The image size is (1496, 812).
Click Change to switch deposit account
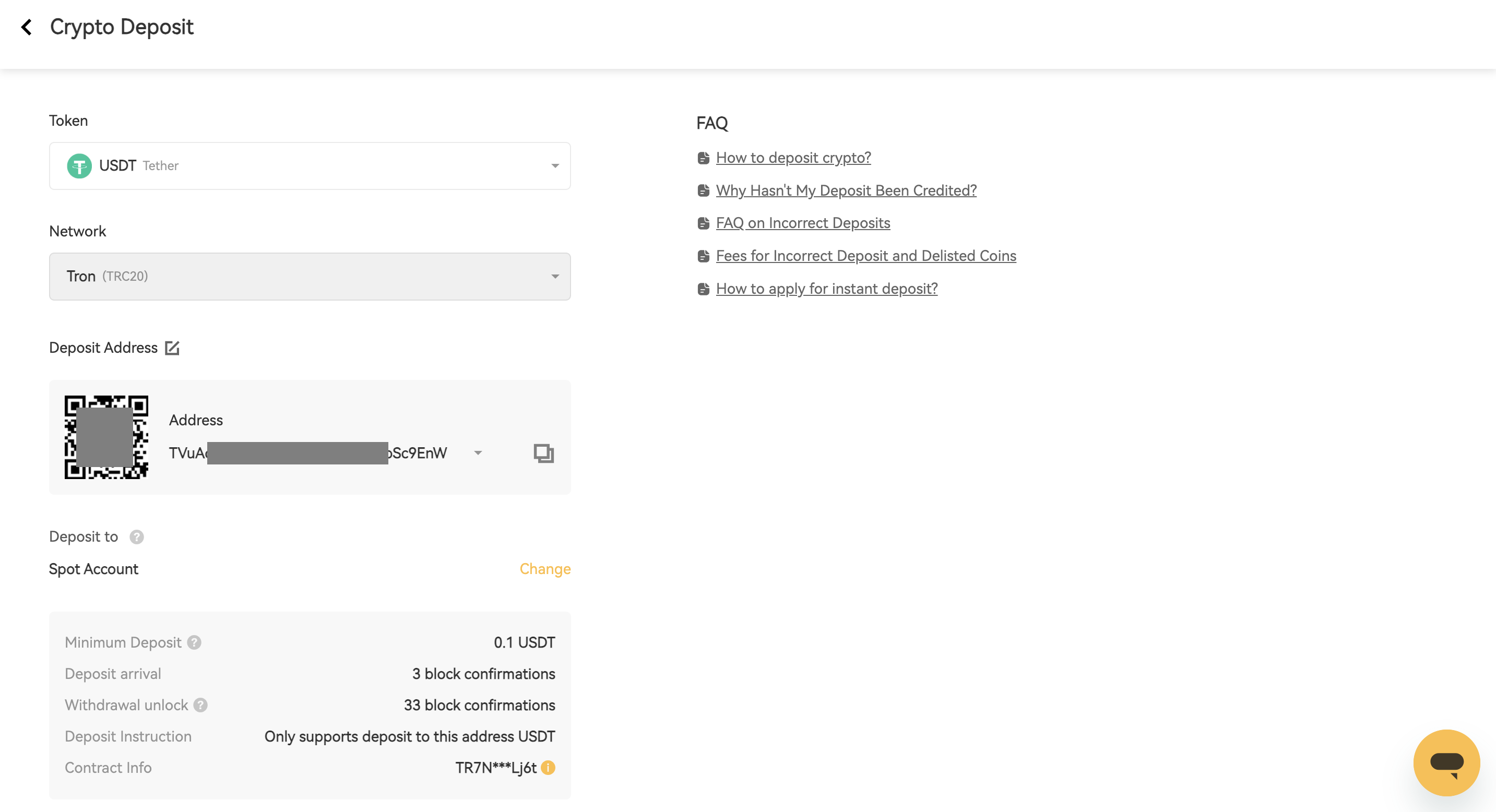click(545, 569)
